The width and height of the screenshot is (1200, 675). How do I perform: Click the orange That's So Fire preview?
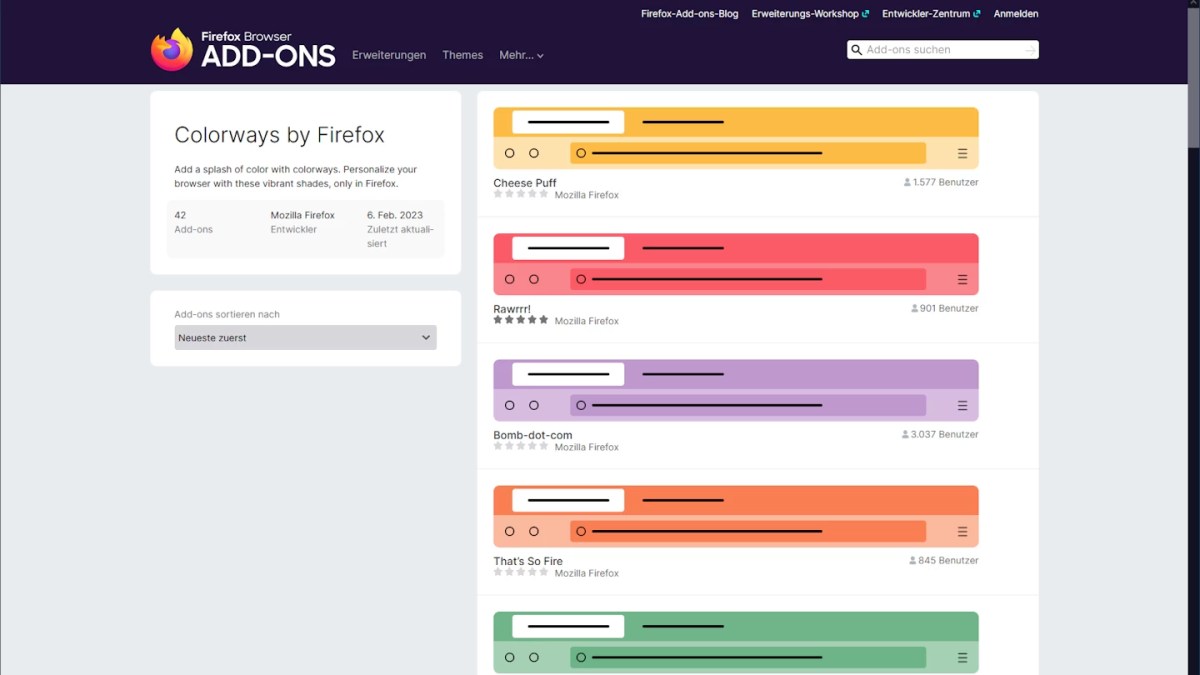click(x=736, y=516)
